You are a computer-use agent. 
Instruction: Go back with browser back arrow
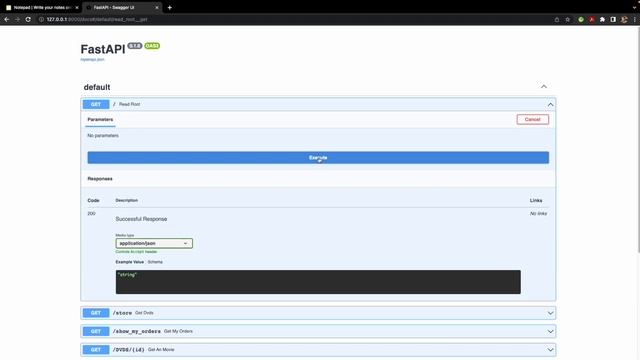[7, 19]
